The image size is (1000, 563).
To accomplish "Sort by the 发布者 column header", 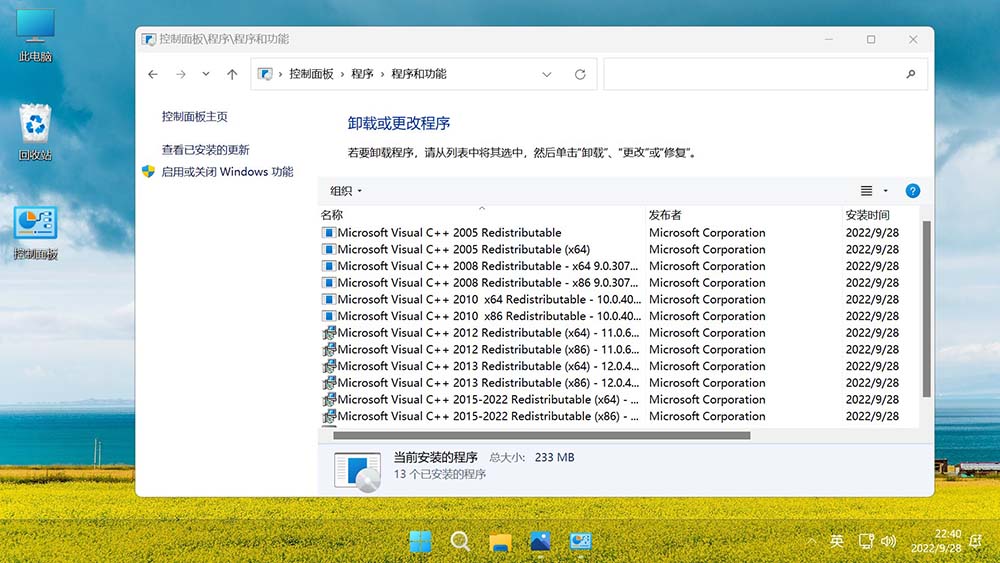I will click(665, 215).
